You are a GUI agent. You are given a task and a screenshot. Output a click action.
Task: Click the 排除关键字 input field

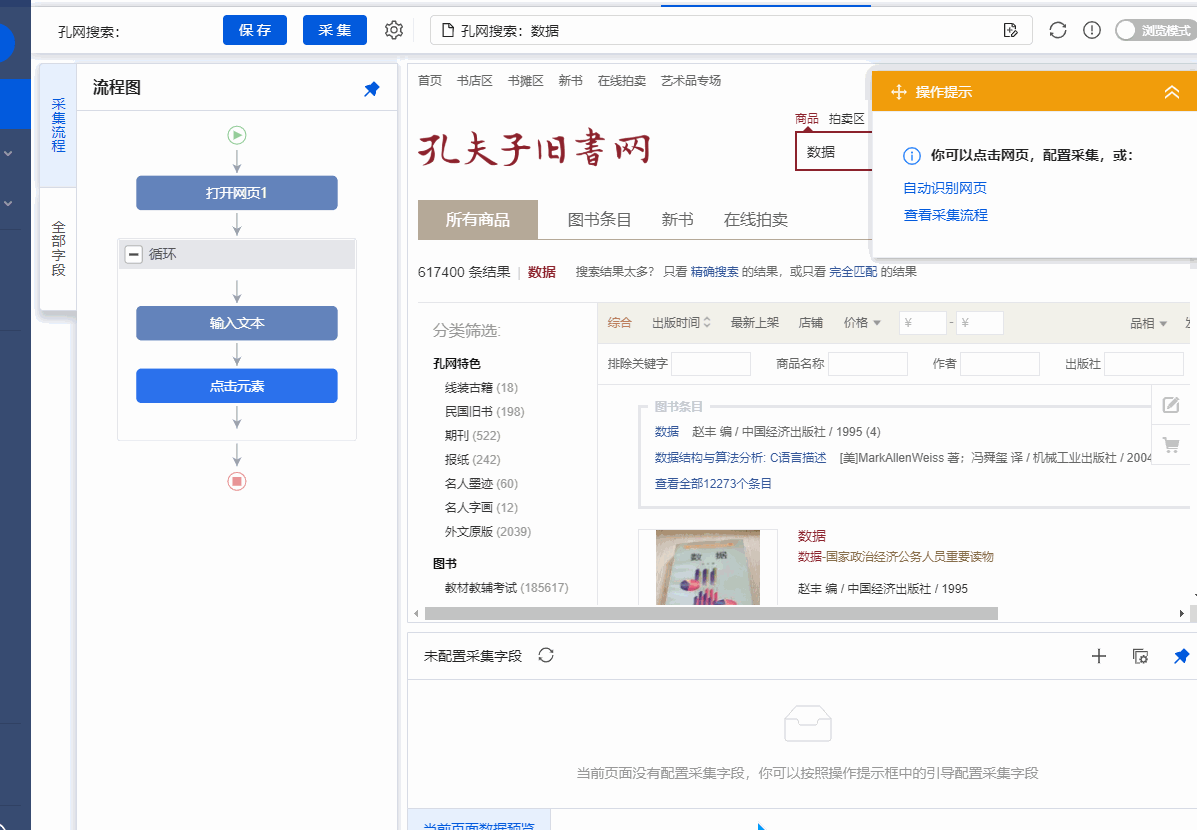click(711, 364)
